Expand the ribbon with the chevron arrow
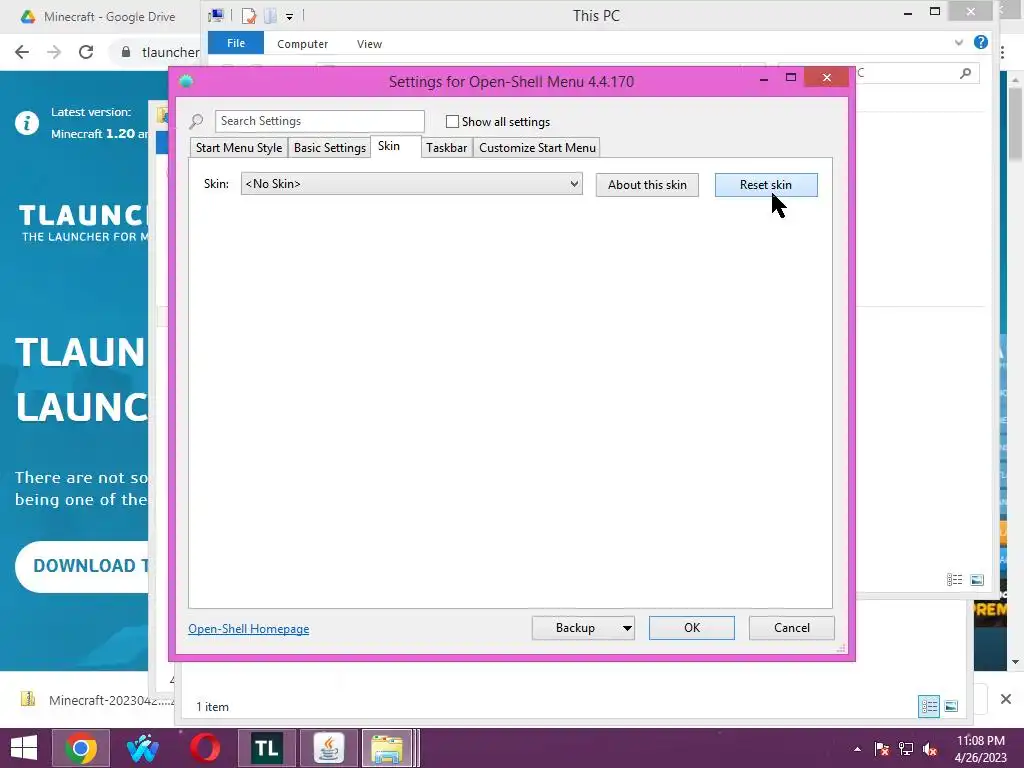Viewport: 1024px width, 768px height. tap(959, 43)
